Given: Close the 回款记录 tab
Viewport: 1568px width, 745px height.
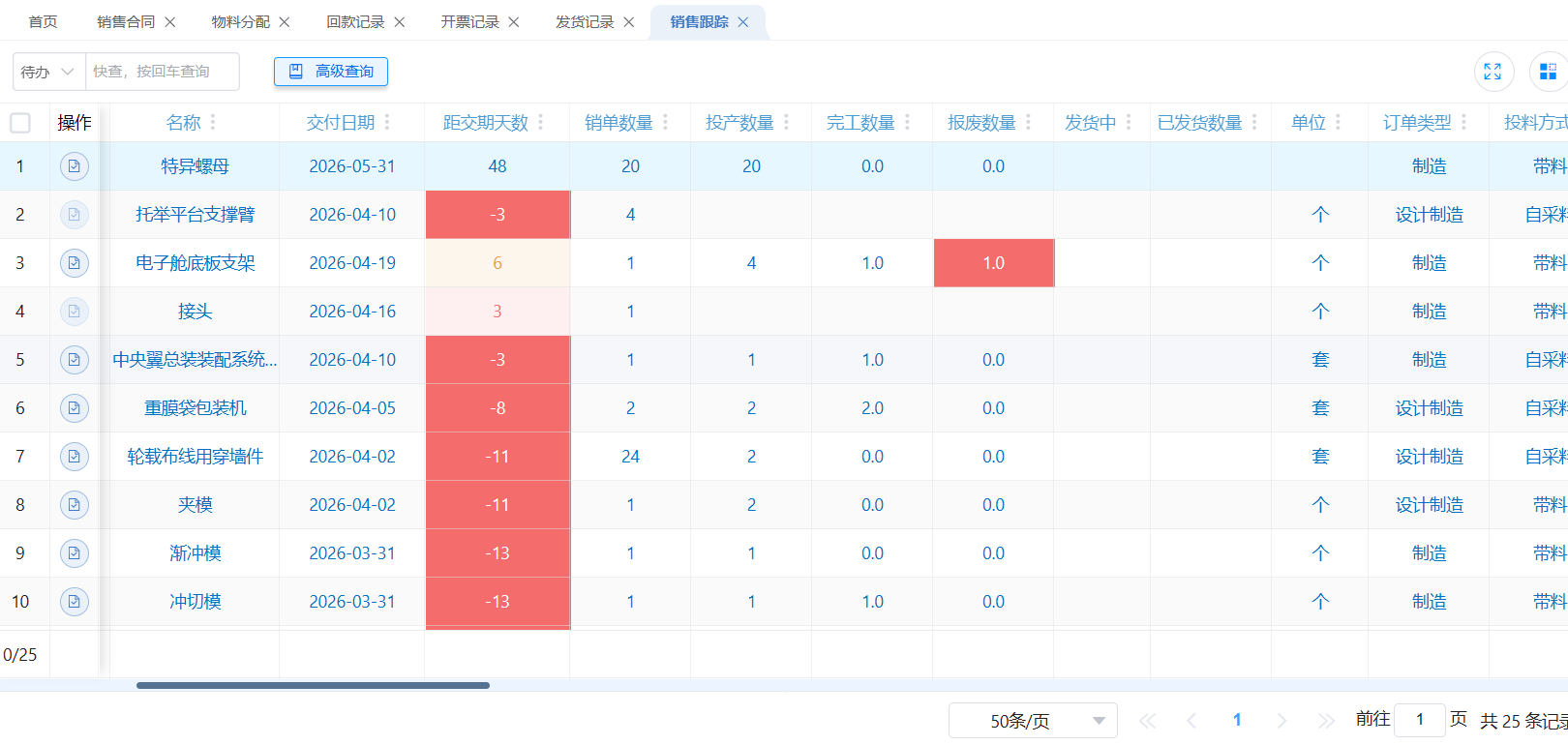Looking at the screenshot, I should (400, 22).
